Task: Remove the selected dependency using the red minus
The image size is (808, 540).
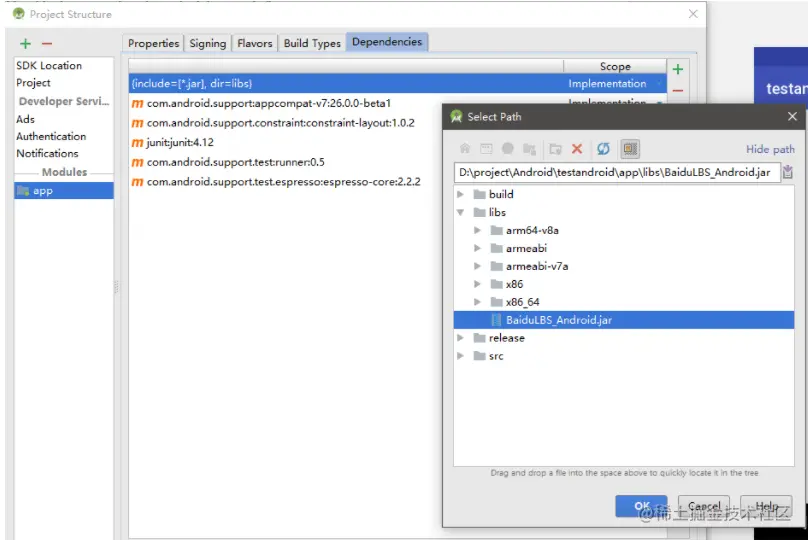Action: click(x=678, y=91)
